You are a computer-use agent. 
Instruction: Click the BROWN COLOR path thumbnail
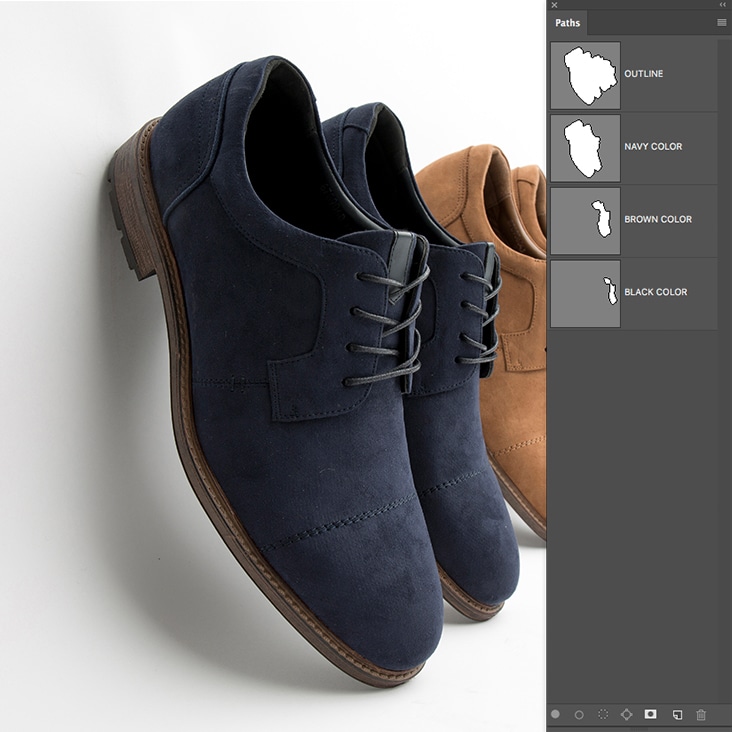585,221
